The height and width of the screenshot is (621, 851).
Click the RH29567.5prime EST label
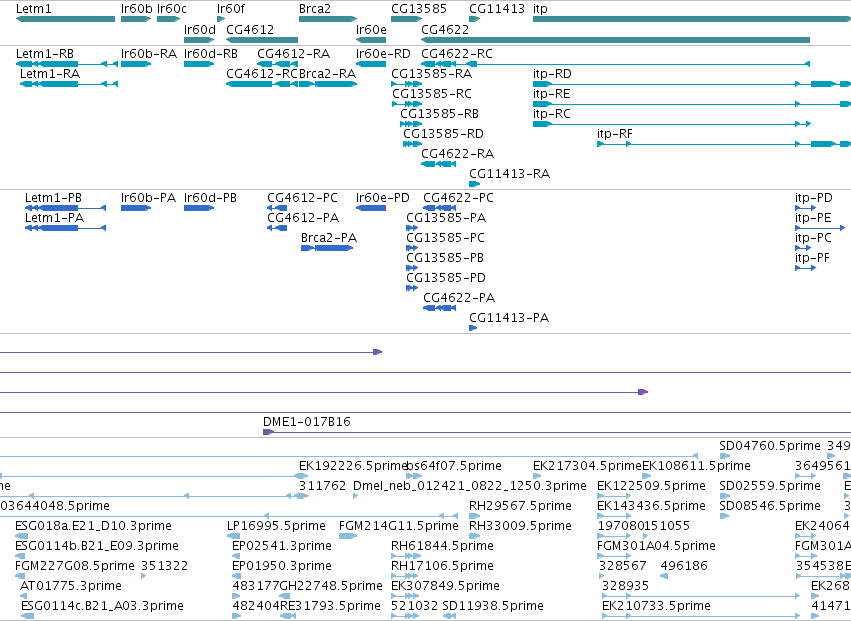[x=520, y=505]
